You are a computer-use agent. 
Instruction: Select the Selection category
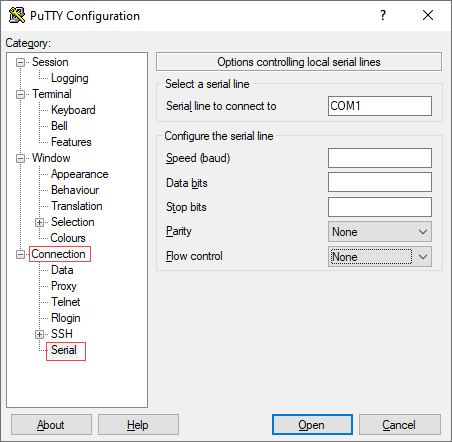(x=72, y=222)
